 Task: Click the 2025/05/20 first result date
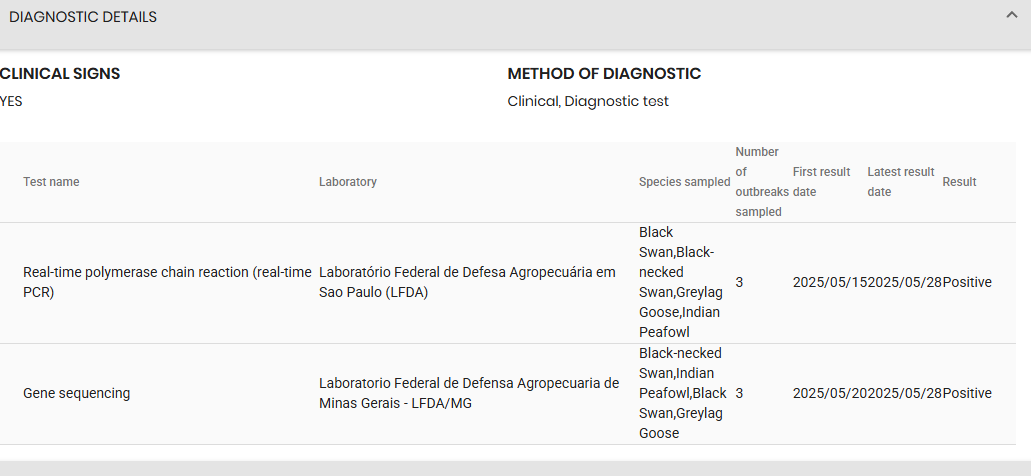[x=830, y=394]
